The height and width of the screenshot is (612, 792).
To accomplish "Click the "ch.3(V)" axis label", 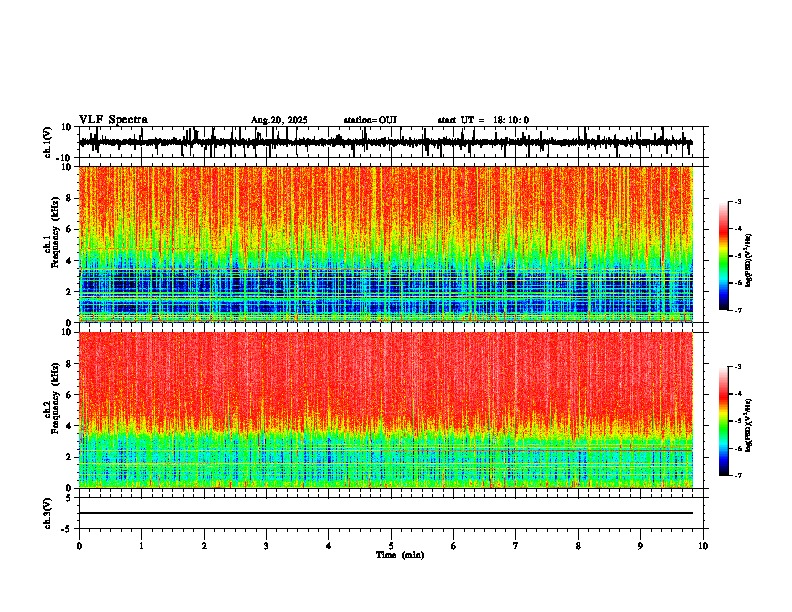I will (x=48, y=514).
